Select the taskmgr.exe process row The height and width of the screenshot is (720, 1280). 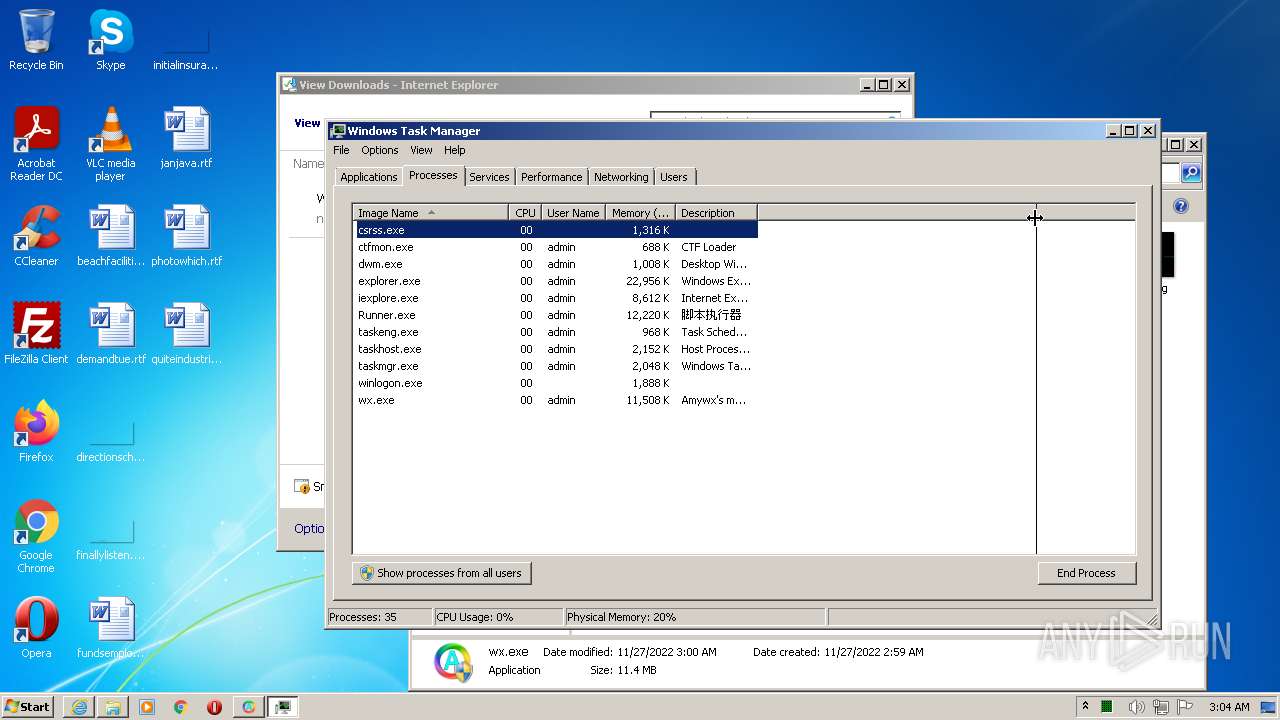(x=555, y=366)
